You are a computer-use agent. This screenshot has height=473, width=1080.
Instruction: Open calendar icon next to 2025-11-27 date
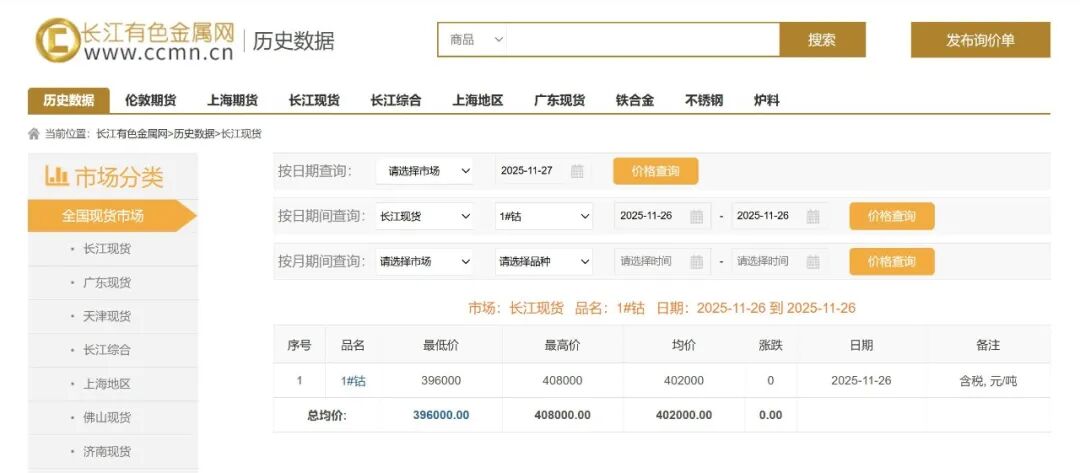click(577, 171)
